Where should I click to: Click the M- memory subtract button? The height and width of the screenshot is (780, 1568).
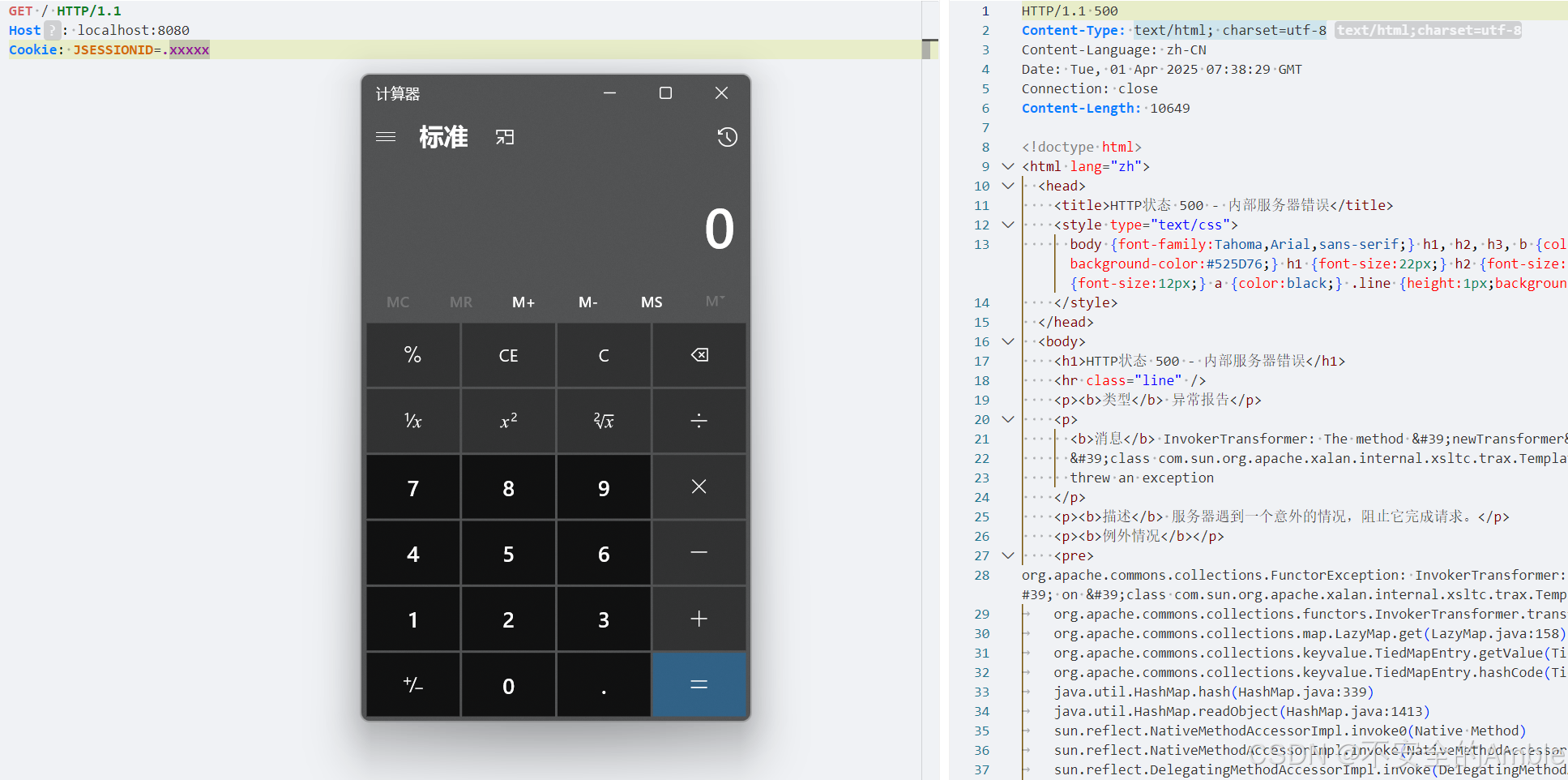click(x=588, y=302)
